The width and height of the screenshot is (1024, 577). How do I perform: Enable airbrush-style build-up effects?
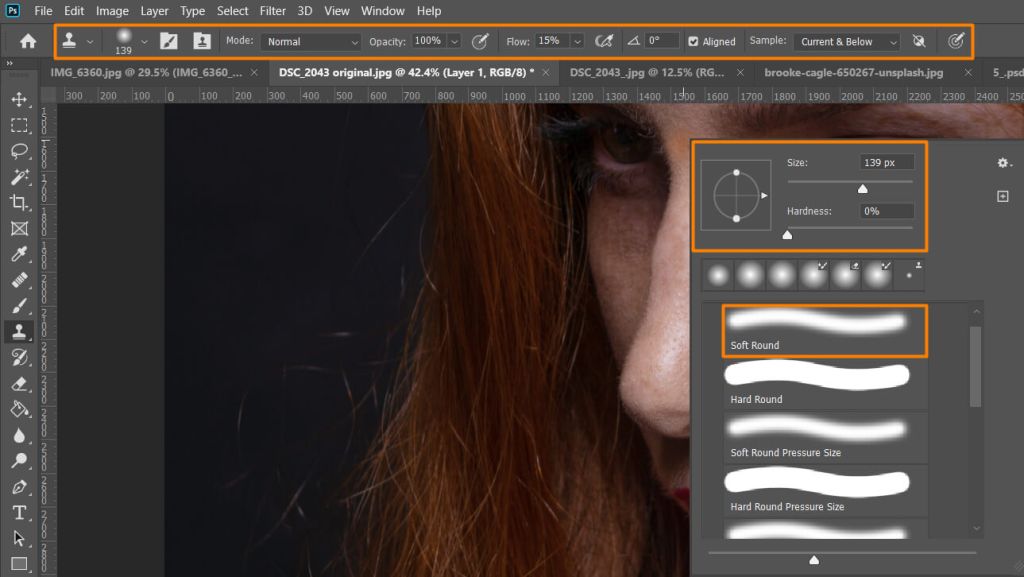[604, 41]
